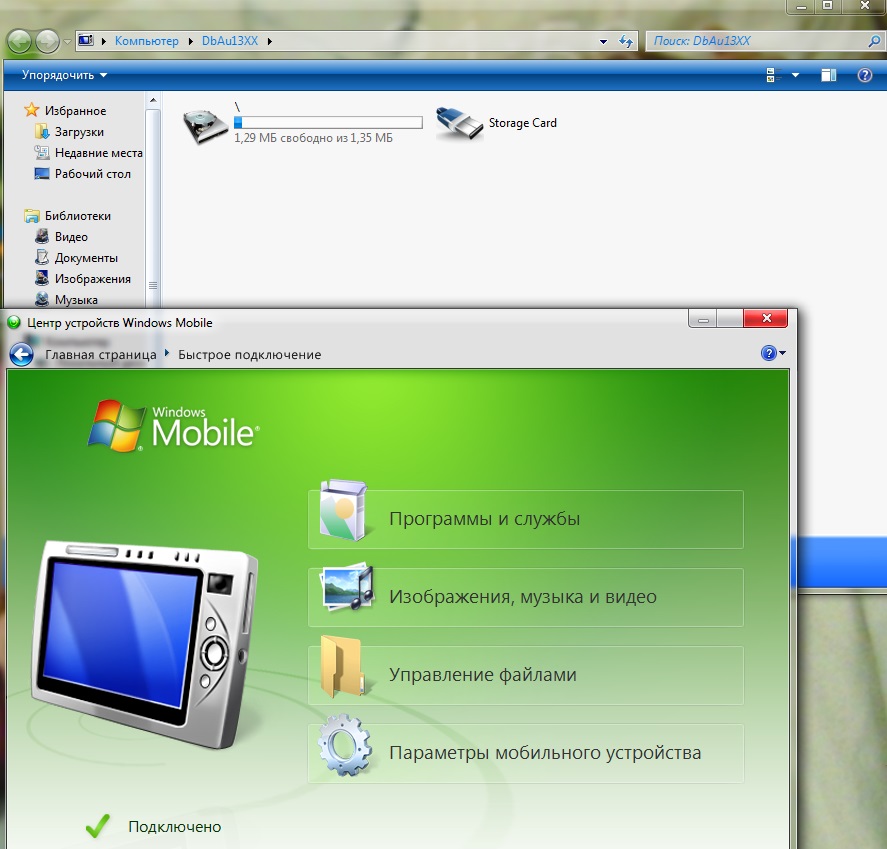Screen dimensions: 887x849
Task: Toggle the preview pane icon
Action: click(829, 75)
